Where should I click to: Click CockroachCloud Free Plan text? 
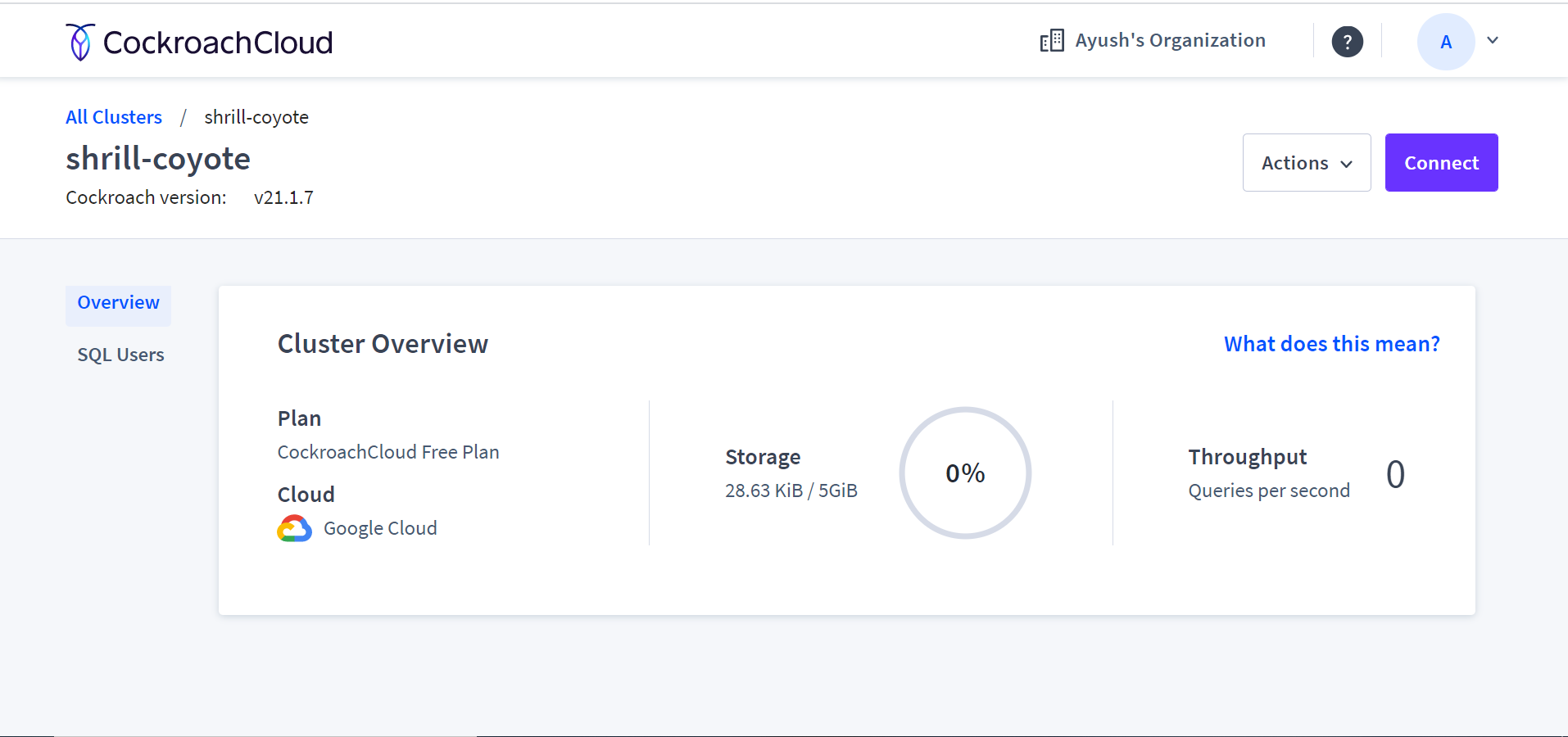coord(388,452)
